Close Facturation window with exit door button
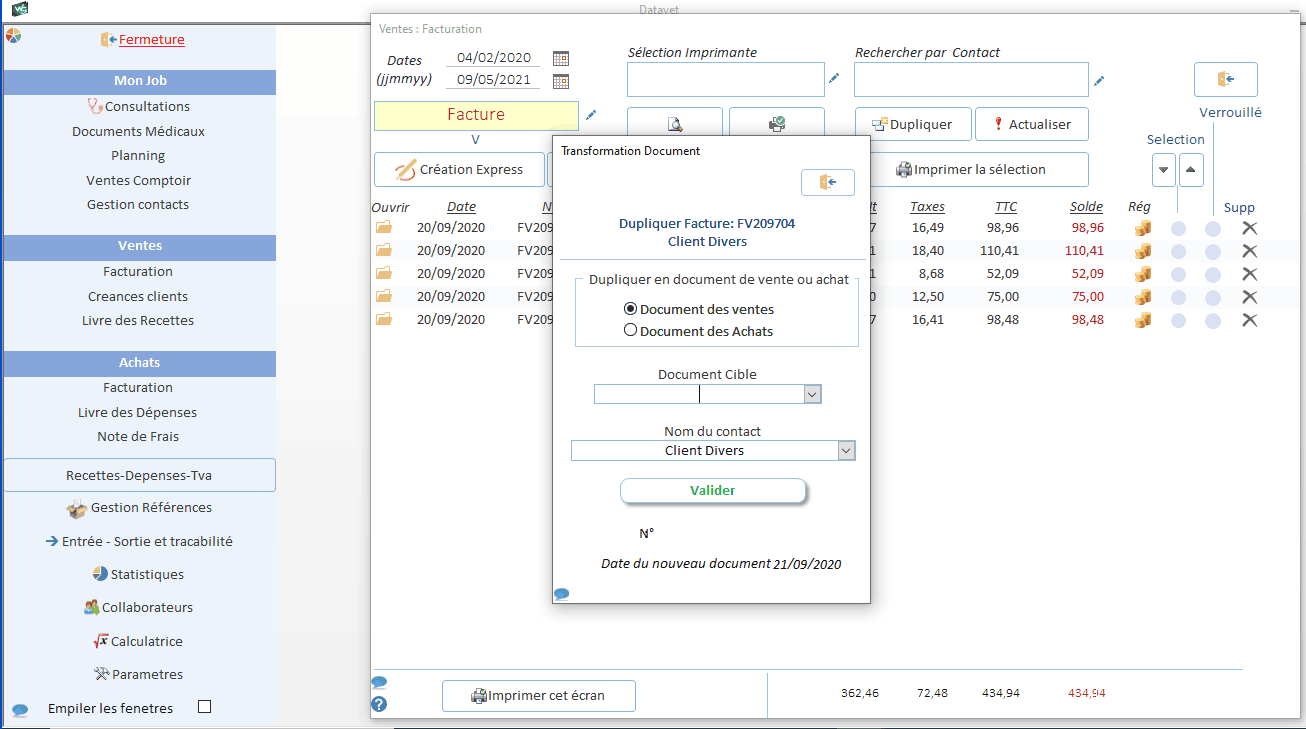Screen dimensions: 1306x729 point(1225,79)
